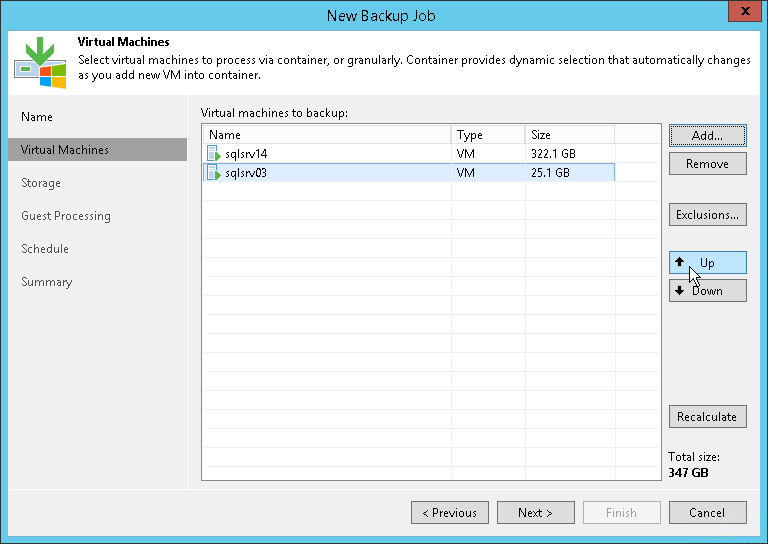Remove the selected virtual machine
The width and height of the screenshot is (768, 544).
pyautogui.click(x=707, y=164)
